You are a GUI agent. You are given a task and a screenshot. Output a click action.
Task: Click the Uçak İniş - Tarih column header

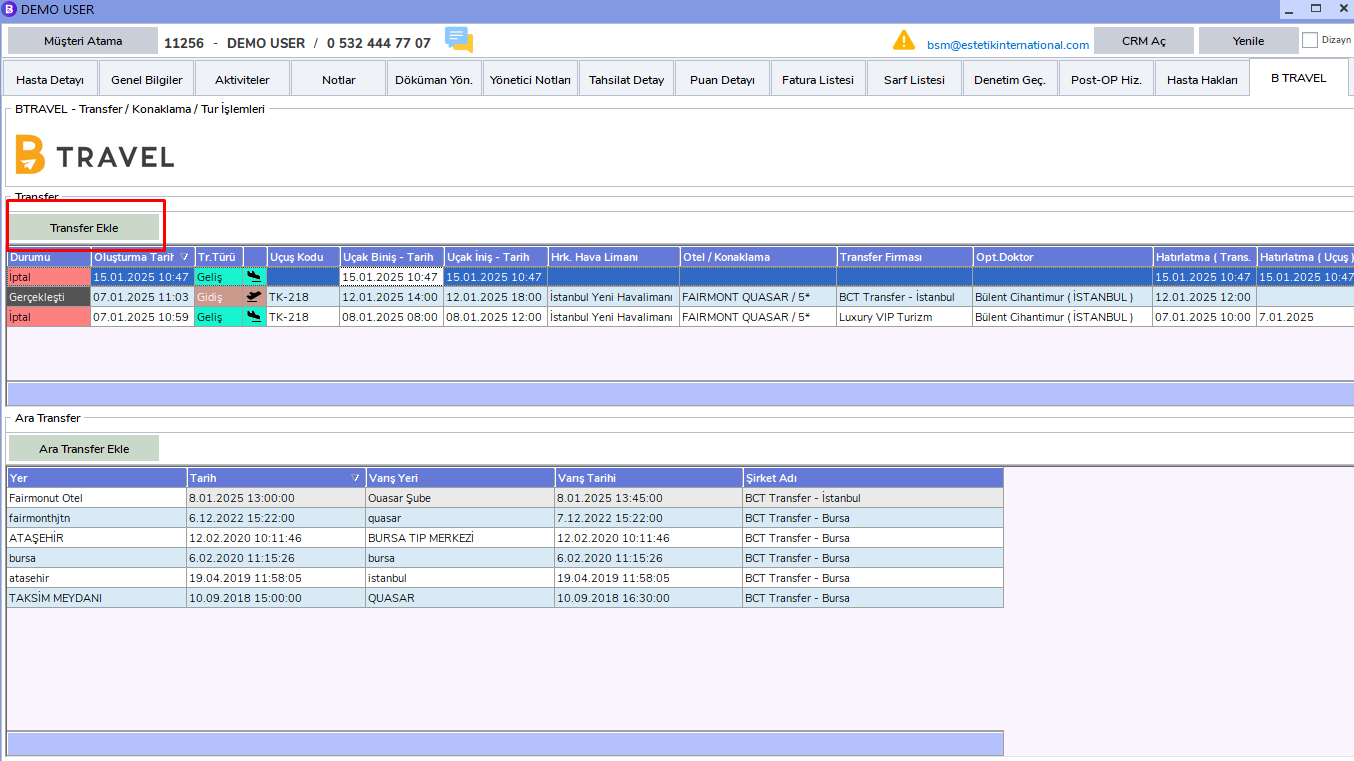pos(496,257)
